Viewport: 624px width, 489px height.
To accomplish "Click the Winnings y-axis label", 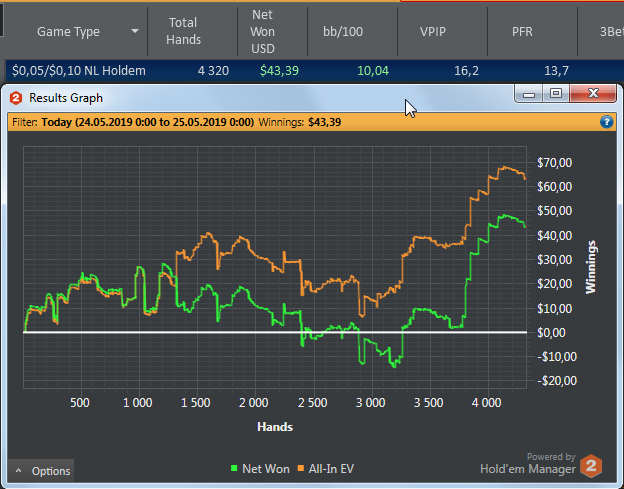I will click(x=591, y=267).
